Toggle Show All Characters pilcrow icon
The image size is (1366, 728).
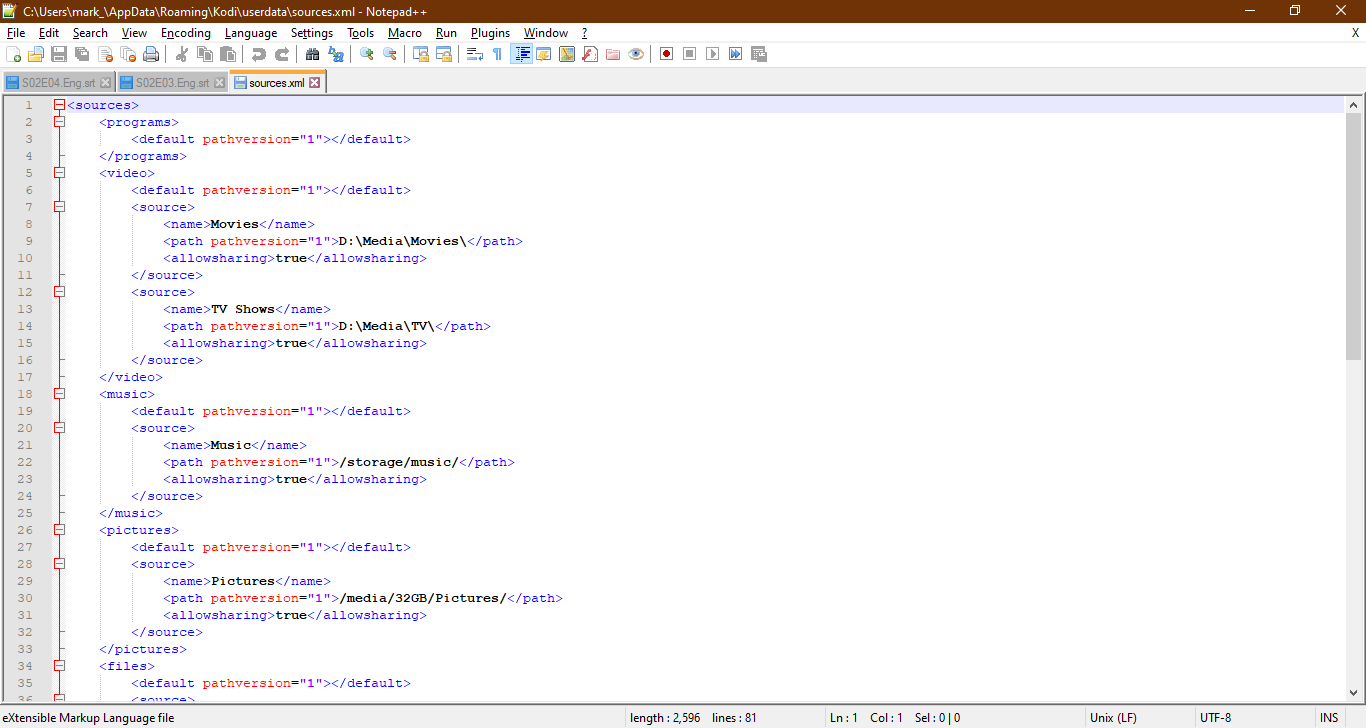pos(497,54)
